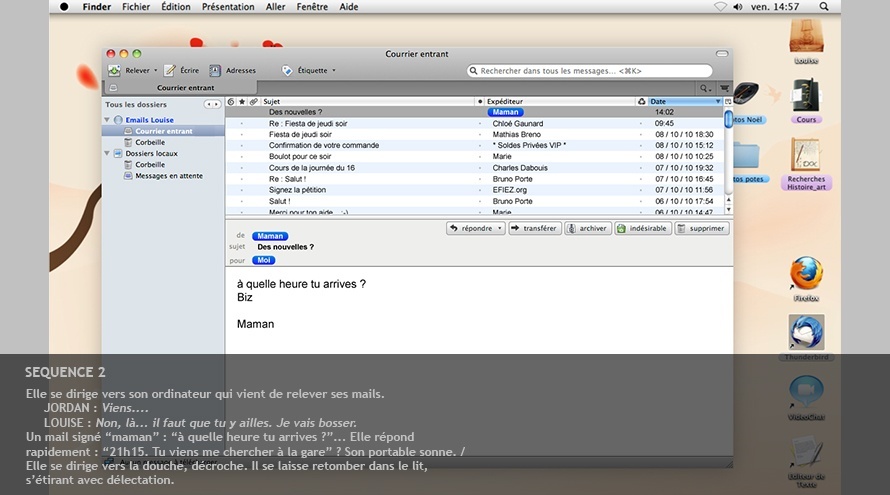This screenshot has width=890, height=495.
Task: Toggle read status dot for 'Boulot pour ce soir'
Action: point(480,156)
